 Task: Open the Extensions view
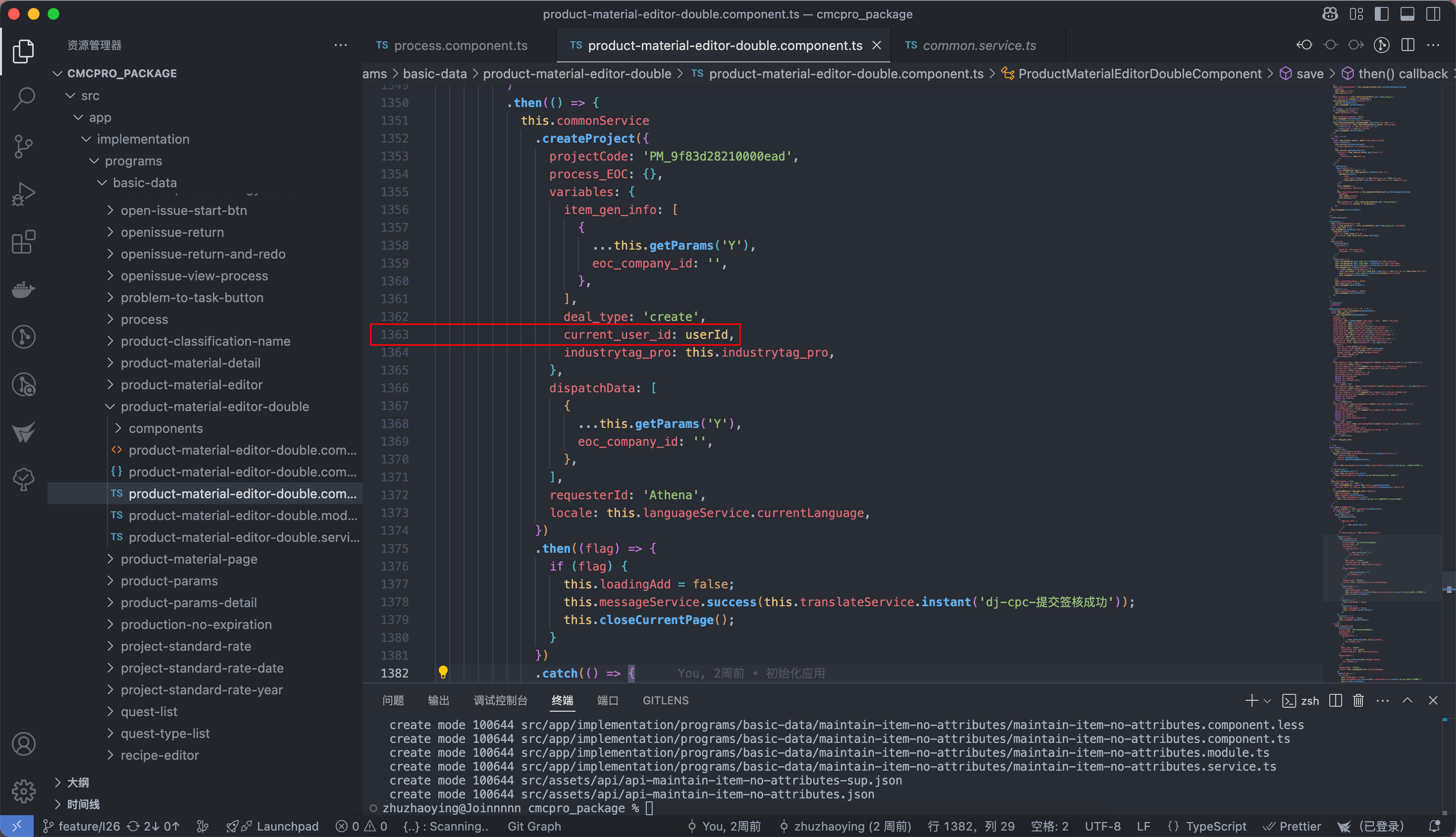point(24,242)
